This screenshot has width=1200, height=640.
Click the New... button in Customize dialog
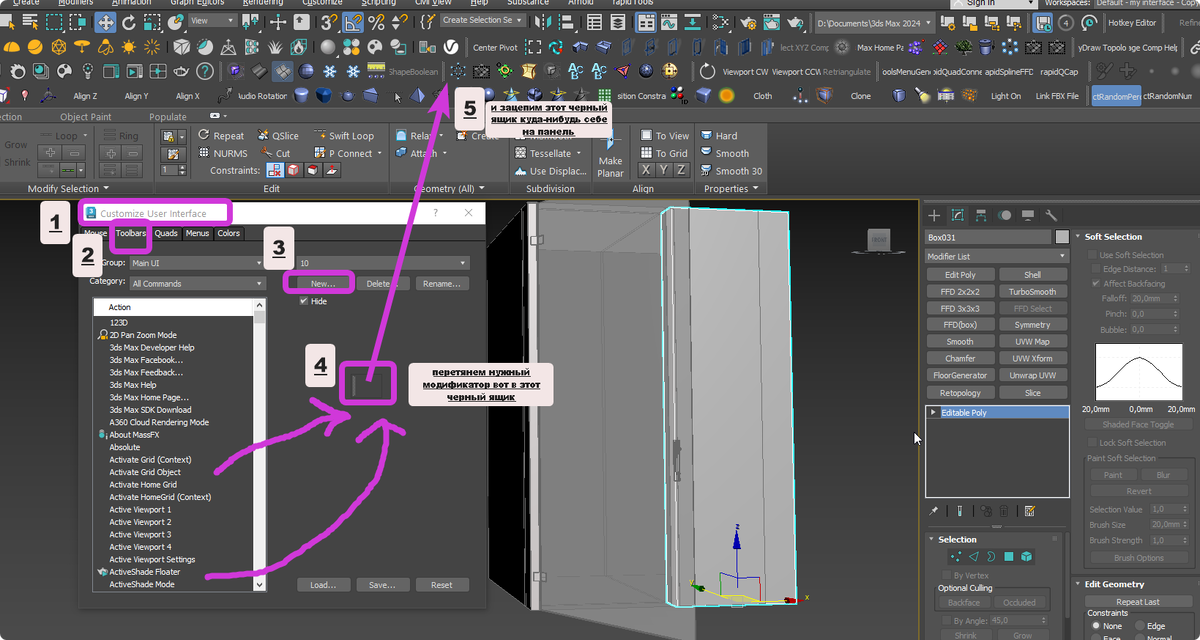click(323, 284)
